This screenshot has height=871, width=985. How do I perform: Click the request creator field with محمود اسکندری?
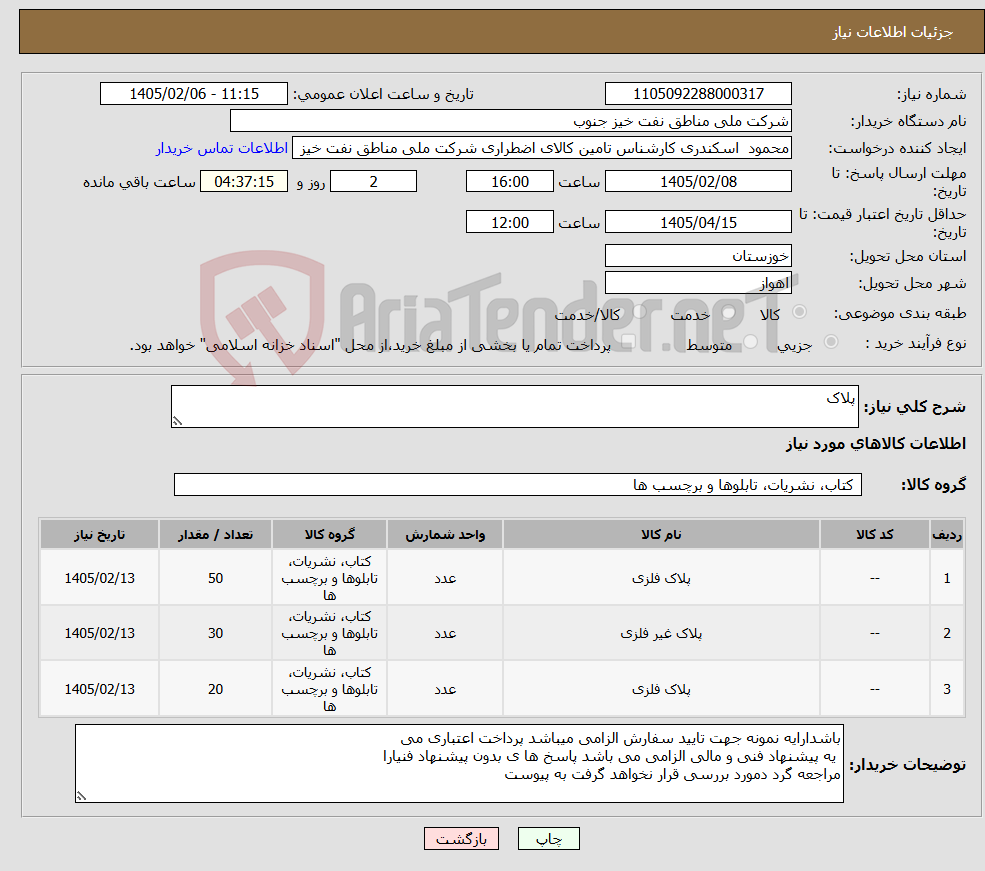coord(541,148)
